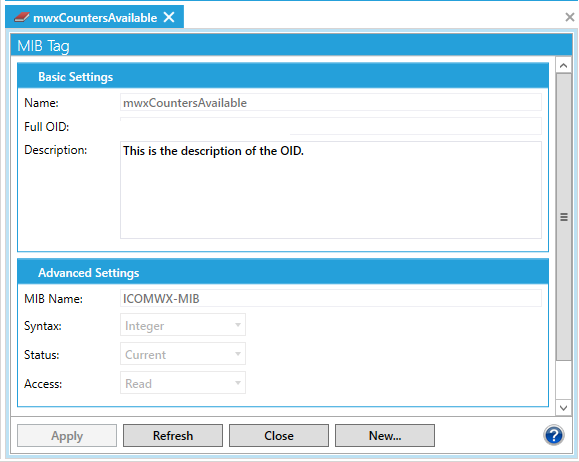
Task: Click the Full OID field
Action: tap(331, 126)
